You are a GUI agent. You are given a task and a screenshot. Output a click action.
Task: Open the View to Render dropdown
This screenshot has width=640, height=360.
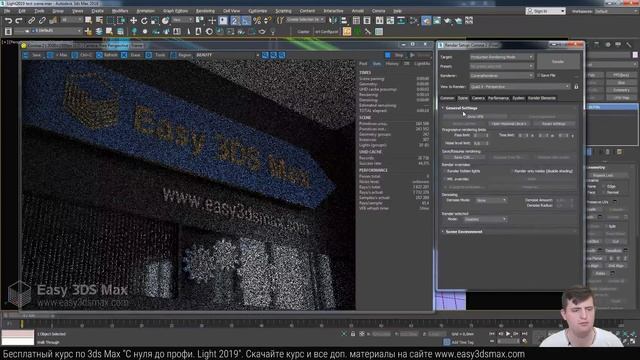[520, 87]
